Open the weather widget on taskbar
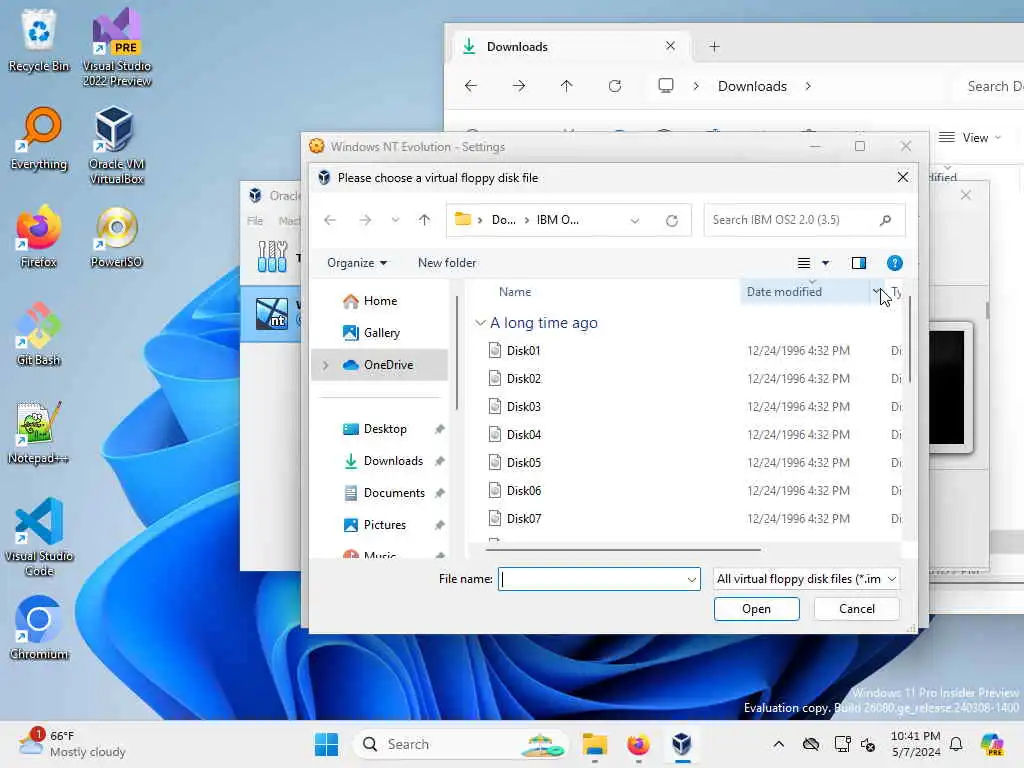The image size is (1024, 768). (x=72, y=744)
